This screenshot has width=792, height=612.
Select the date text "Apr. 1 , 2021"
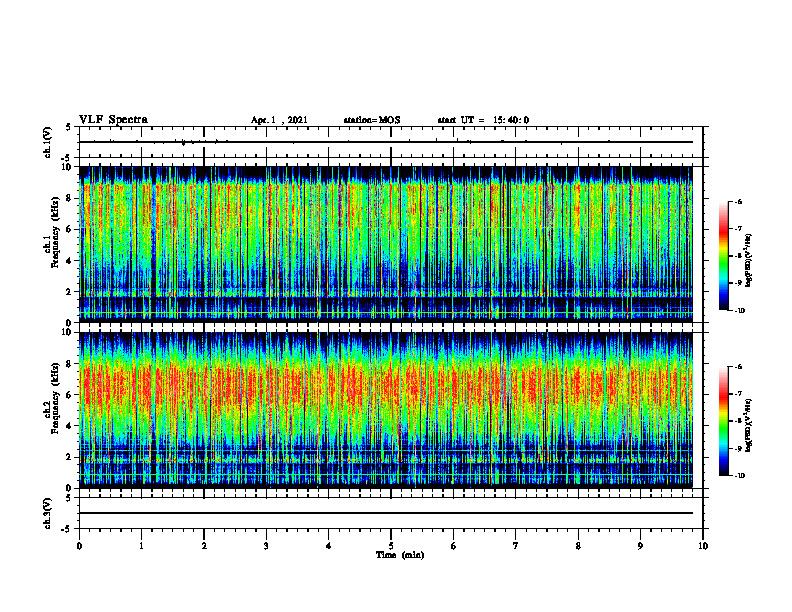click(279, 120)
